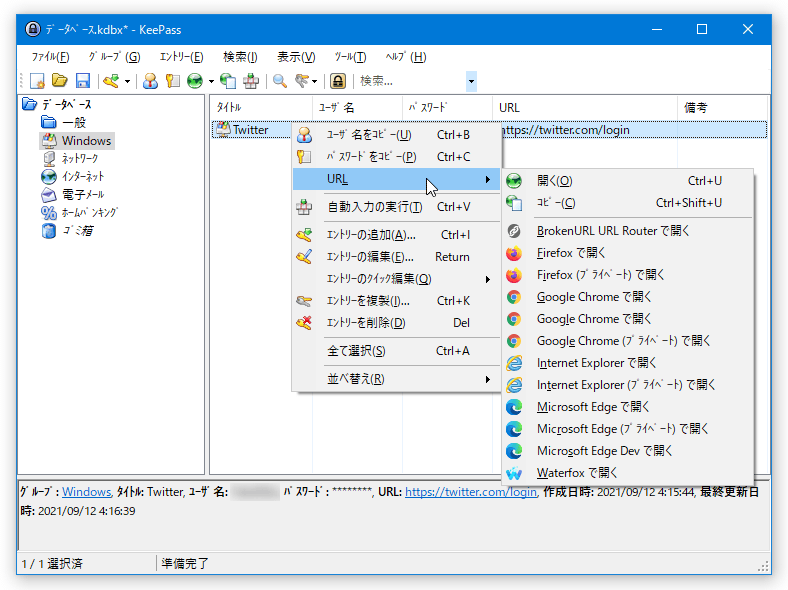This screenshot has height=590, width=788.
Task: Expand the quick search box dropdown
Action: [471, 81]
